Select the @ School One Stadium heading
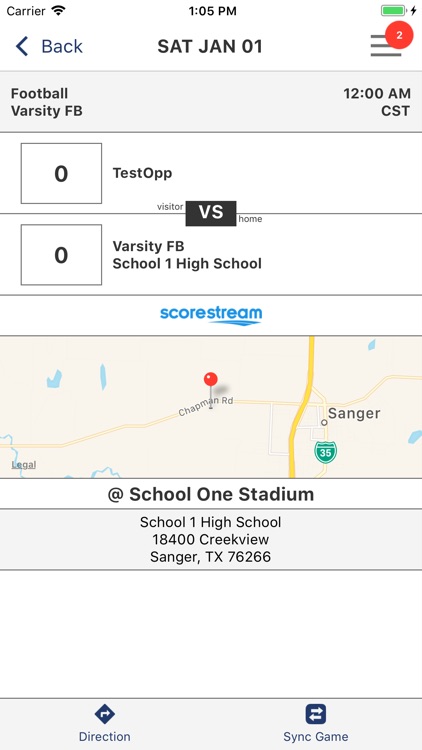The image size is (422, 750). tap(211, 494)
